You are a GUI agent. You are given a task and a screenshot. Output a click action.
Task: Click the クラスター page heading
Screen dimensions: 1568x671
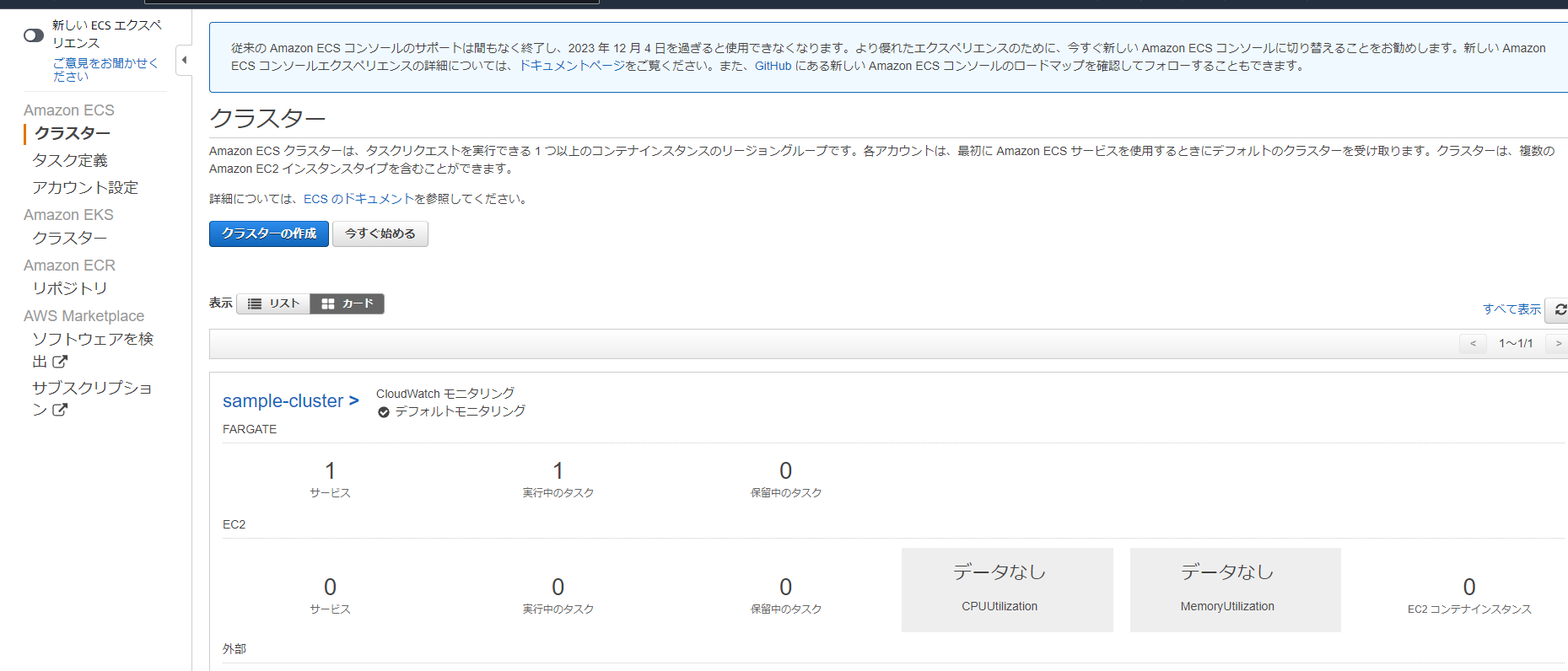tap(267, 119)
